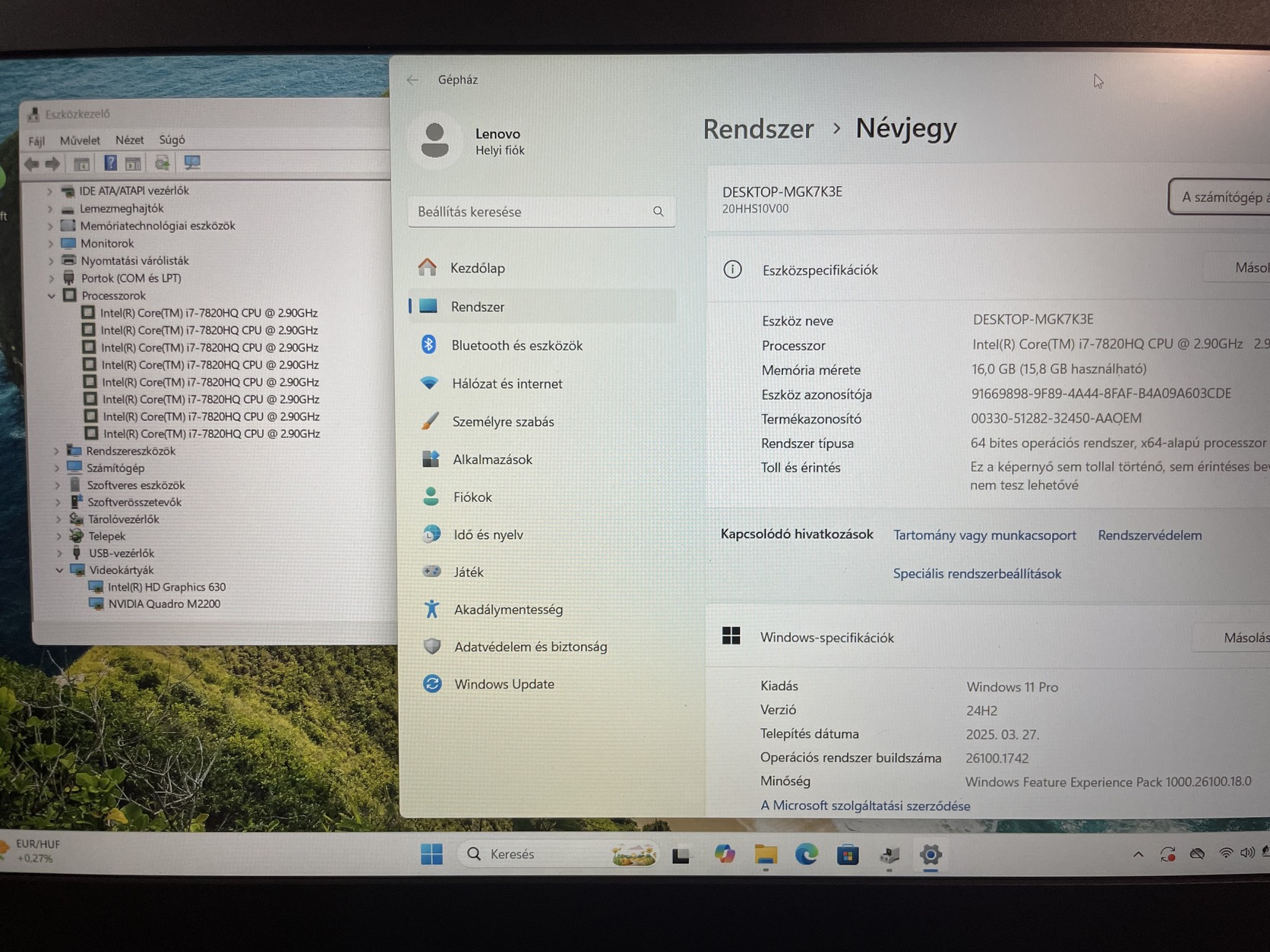Expand the Lemezmeghajtók node
This screenshot has width=1270, height=952.
pyautogui.click(x=50, y=209)
